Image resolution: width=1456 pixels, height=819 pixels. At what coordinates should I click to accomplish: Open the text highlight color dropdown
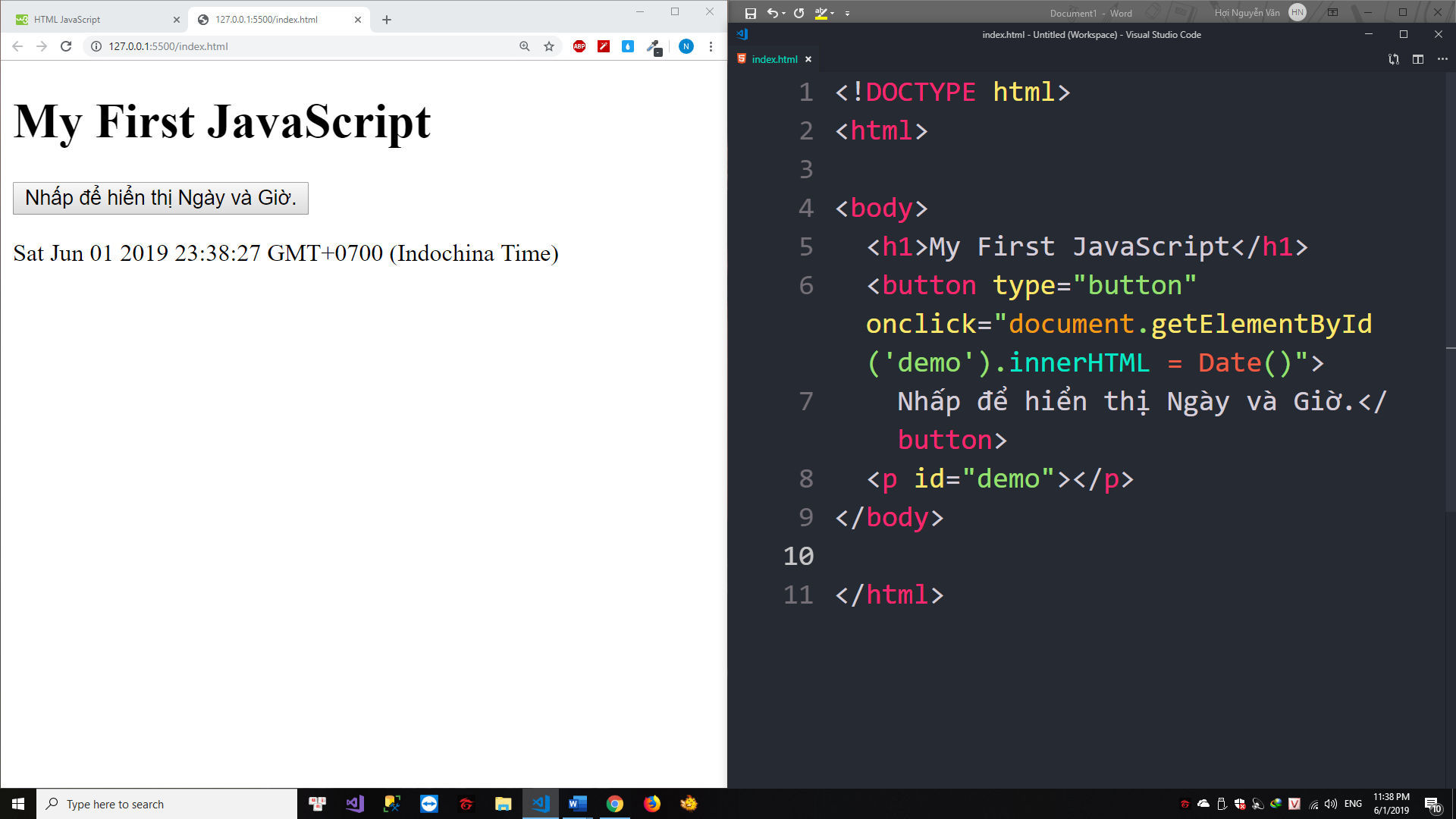832,14
